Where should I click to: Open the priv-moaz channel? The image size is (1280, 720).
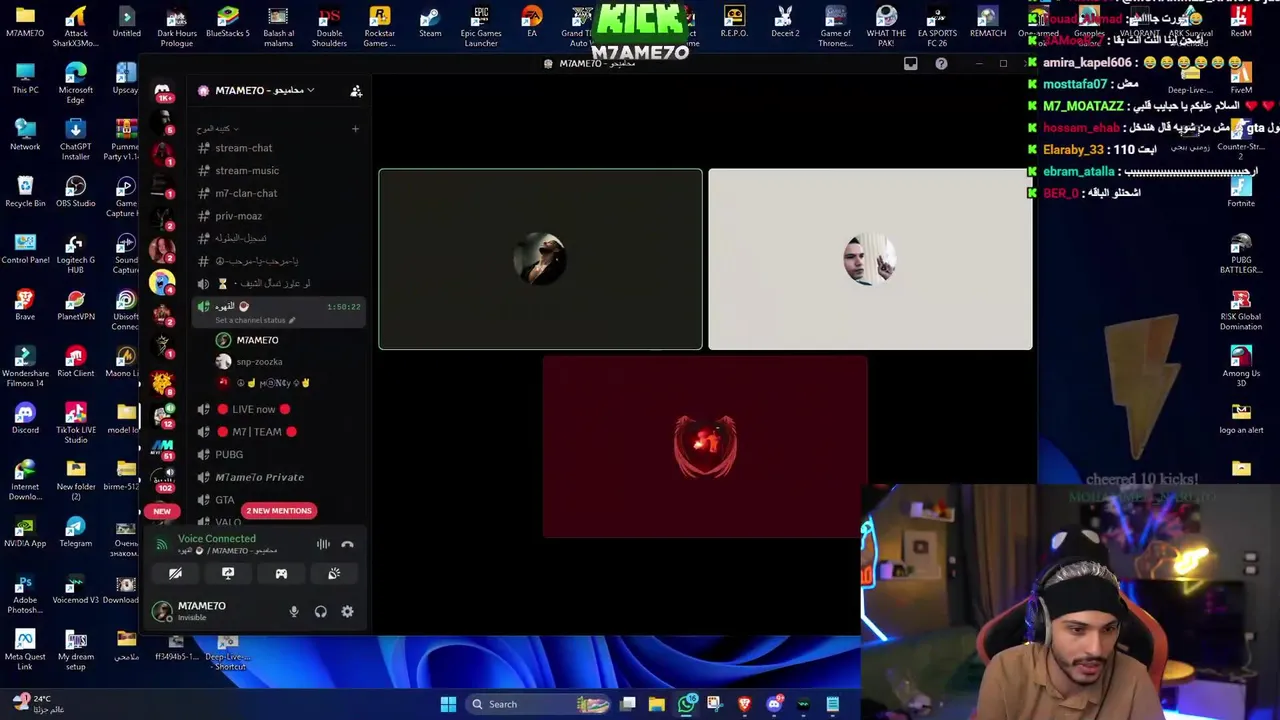tap(238, 216)
